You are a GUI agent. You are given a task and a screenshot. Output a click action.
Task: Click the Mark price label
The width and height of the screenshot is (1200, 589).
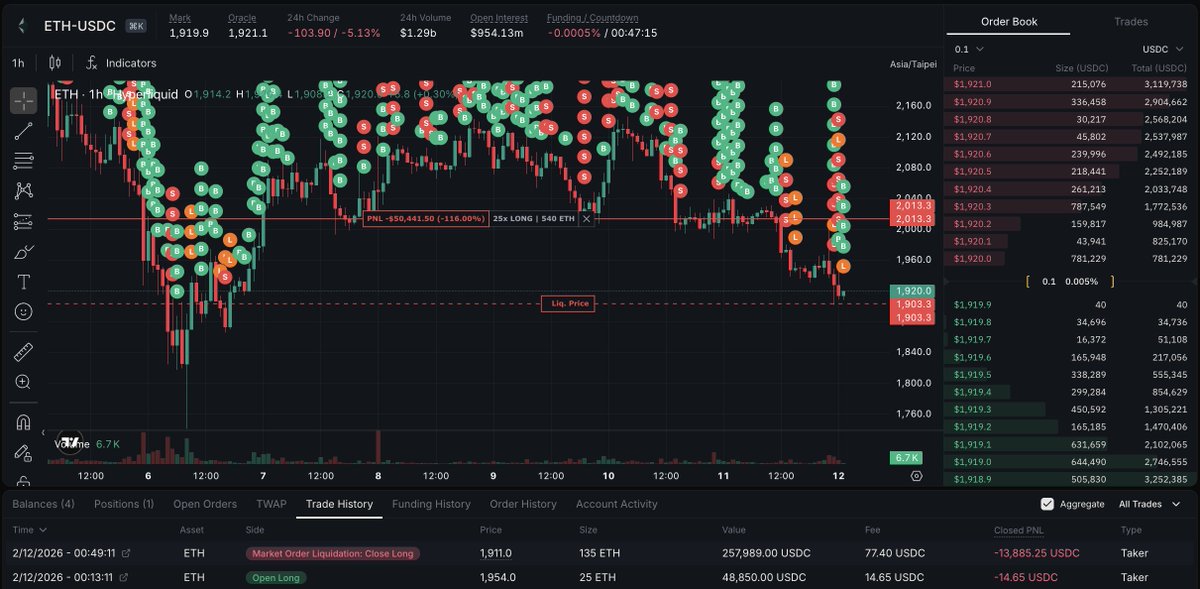[180, 18]
